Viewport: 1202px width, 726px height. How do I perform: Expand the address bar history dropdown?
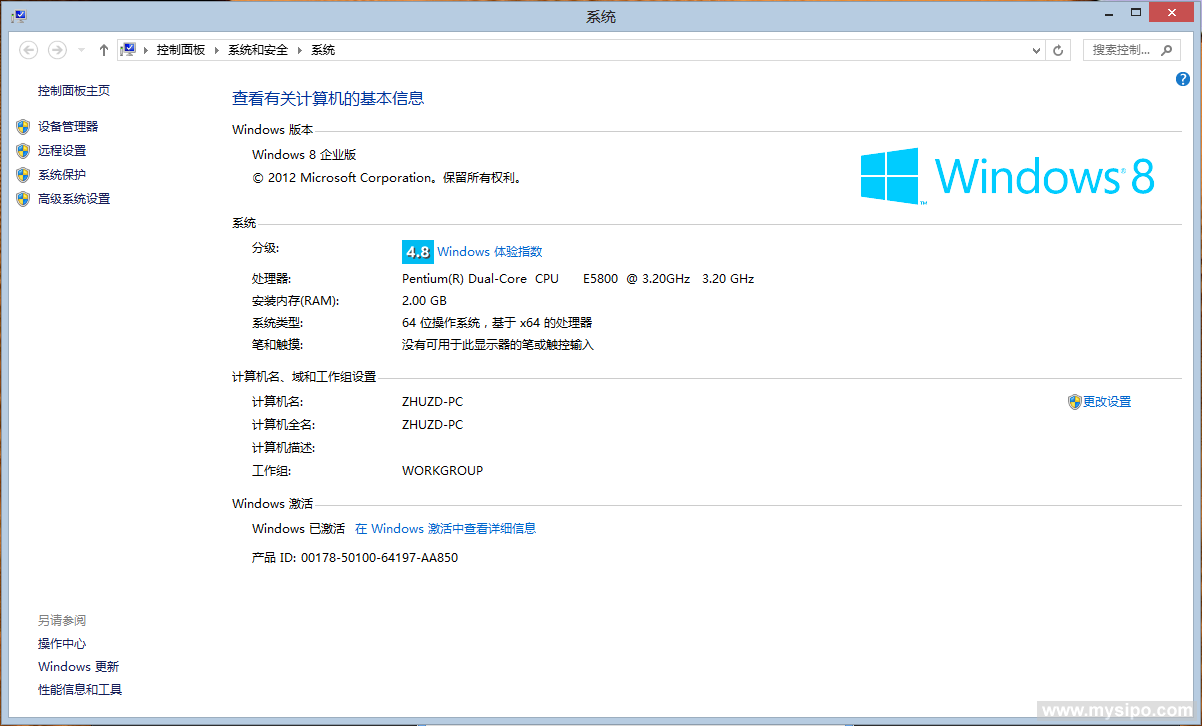click(x=1036, y=50)
